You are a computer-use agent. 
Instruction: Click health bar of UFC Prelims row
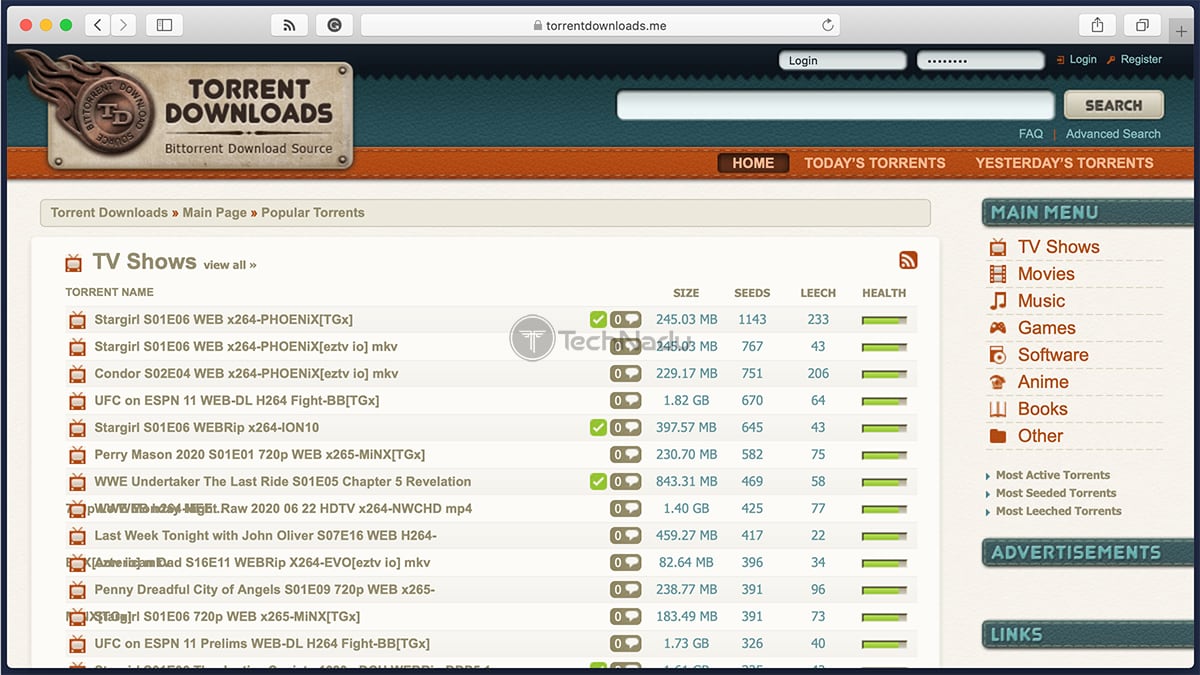coord(884,644)
